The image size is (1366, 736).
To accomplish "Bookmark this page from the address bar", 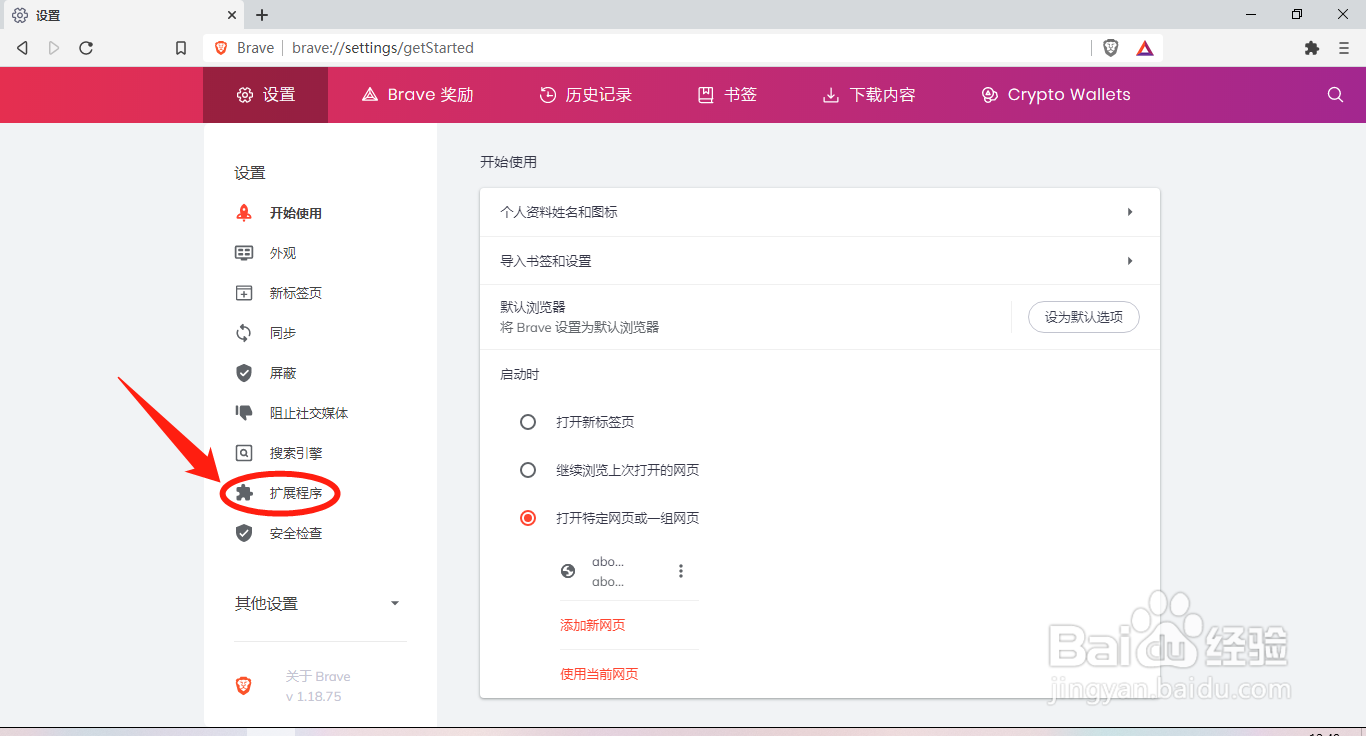I will [181, 48].
